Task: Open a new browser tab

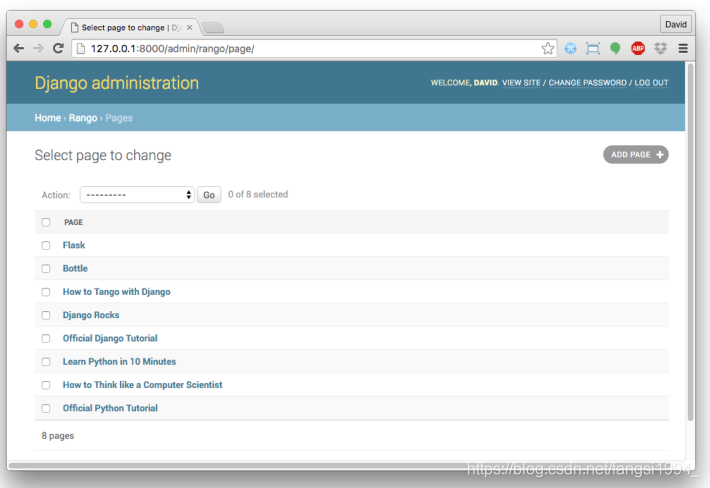Action: tap(213, 28)
